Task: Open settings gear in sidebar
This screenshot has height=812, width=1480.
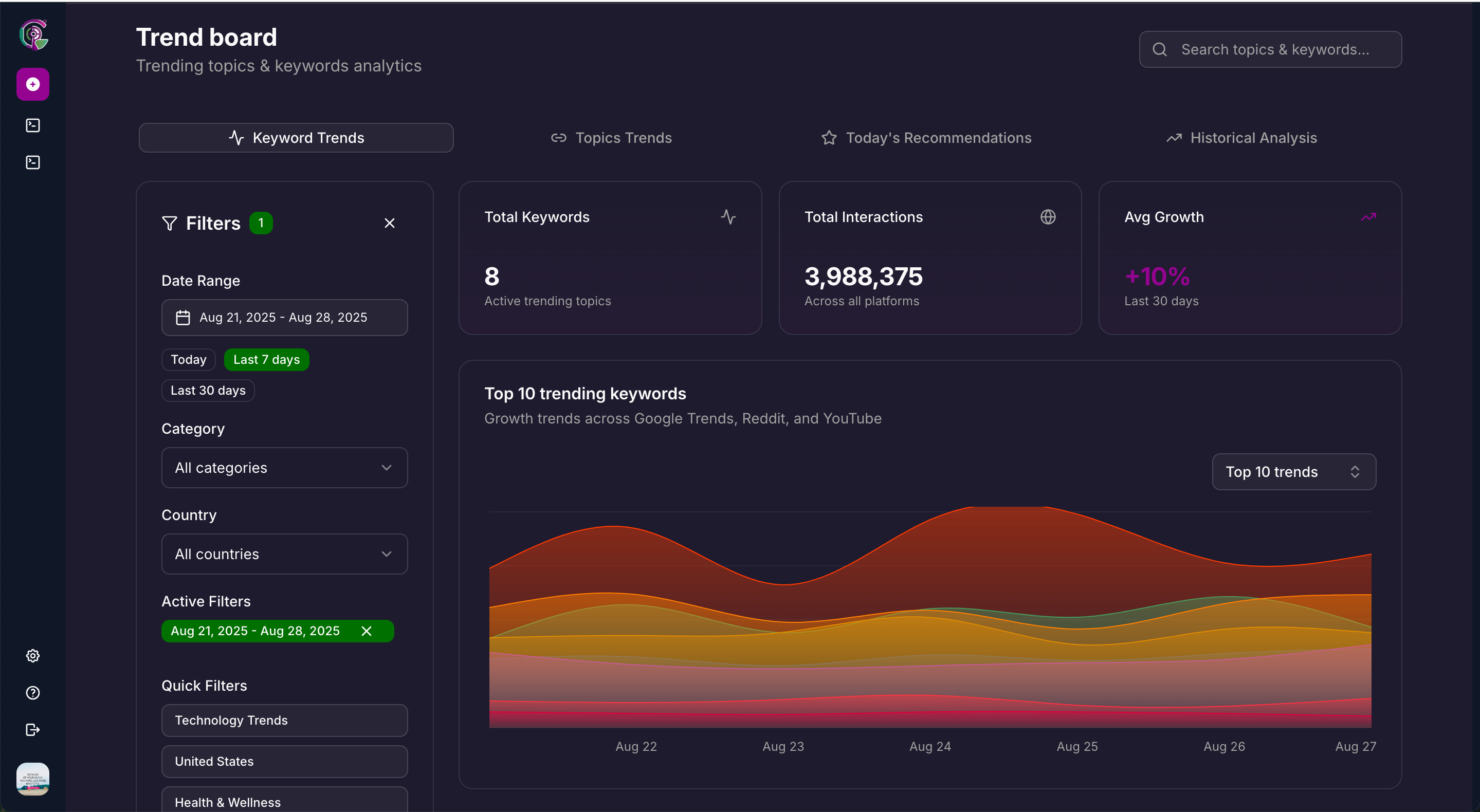Action: (x=33, y=656)
